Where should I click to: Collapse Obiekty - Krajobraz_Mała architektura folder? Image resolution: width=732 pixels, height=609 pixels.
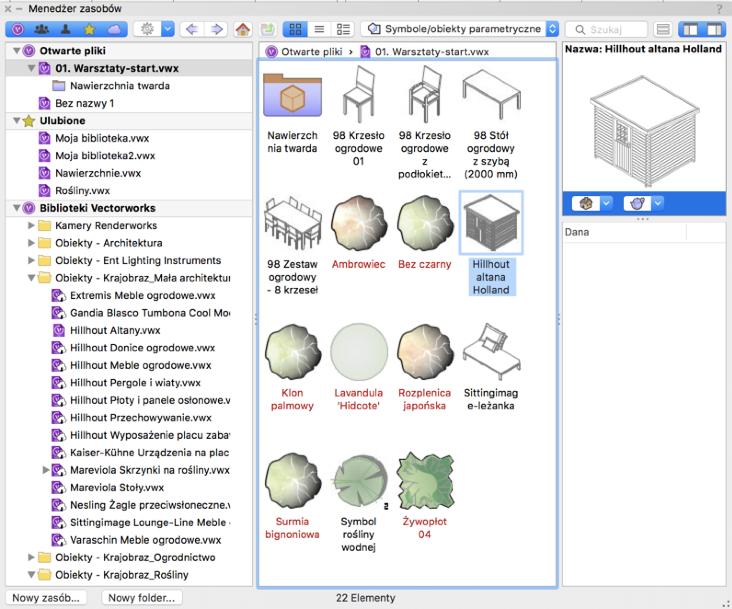[x=31, y=278]
